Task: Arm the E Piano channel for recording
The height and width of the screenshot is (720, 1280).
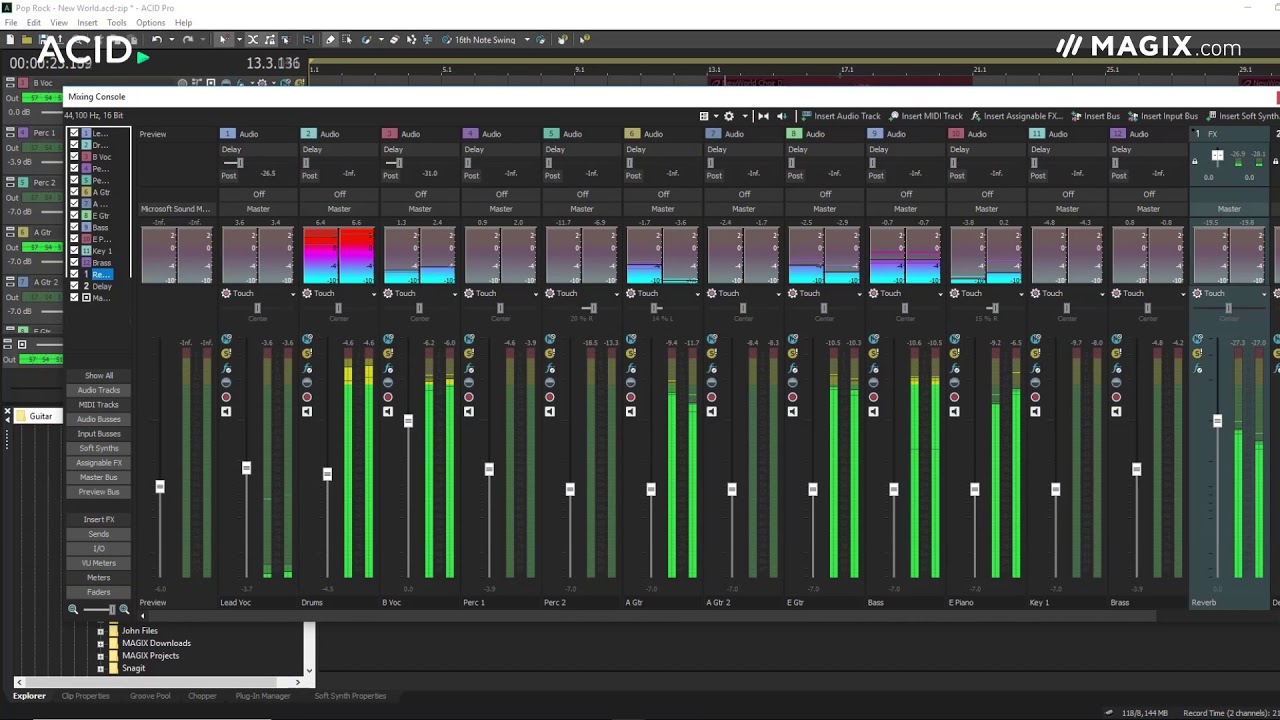Action: pyautogui.click(x=955, y=397)
